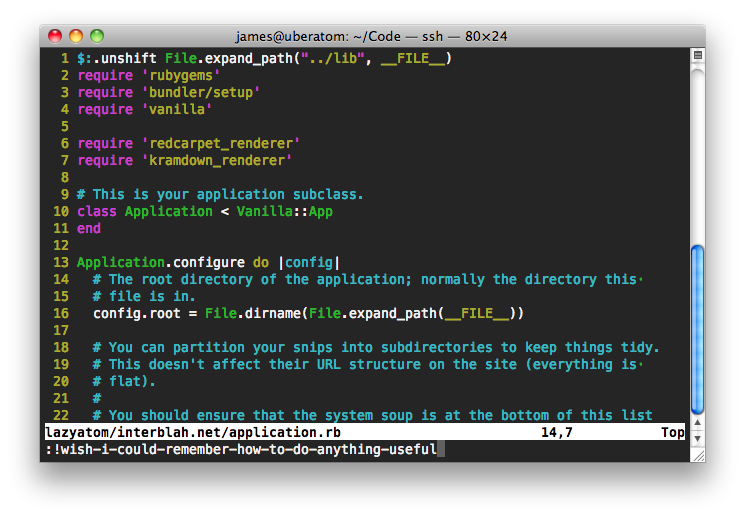The image size is (745, 517).
Task: Click the lone '#' comment on line 21
Action: coord(97,399)
